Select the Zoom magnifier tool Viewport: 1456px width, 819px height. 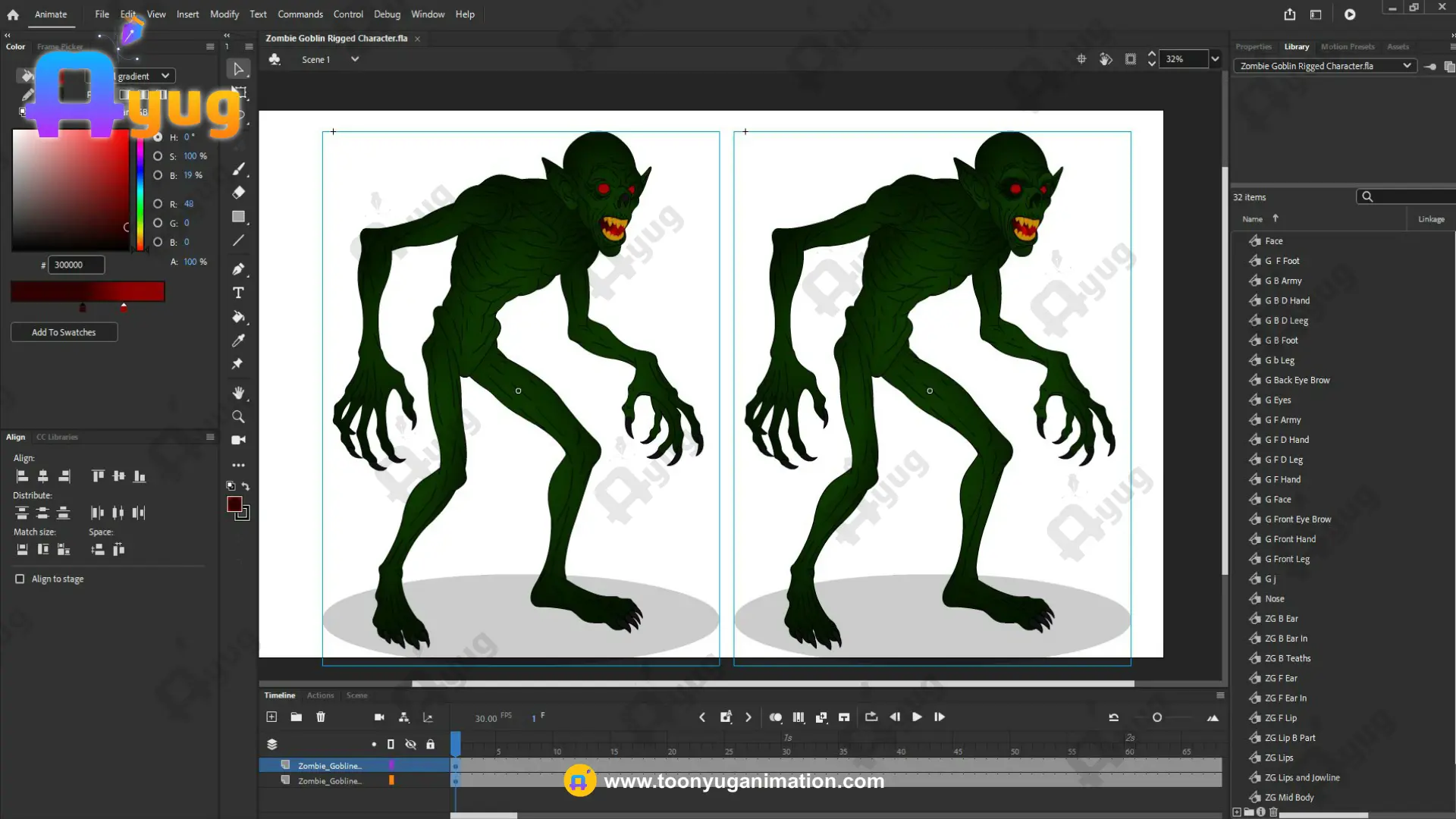tap(238, 416)
